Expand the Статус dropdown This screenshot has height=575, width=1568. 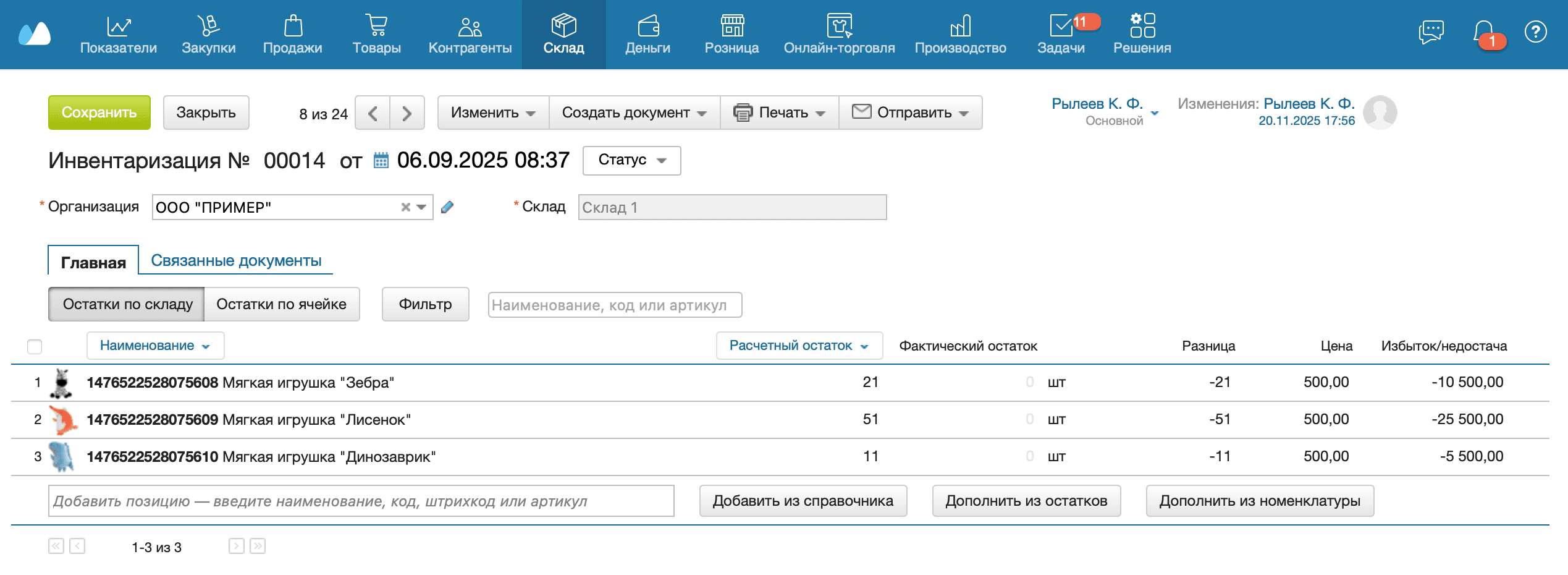(x=631, y=160)
